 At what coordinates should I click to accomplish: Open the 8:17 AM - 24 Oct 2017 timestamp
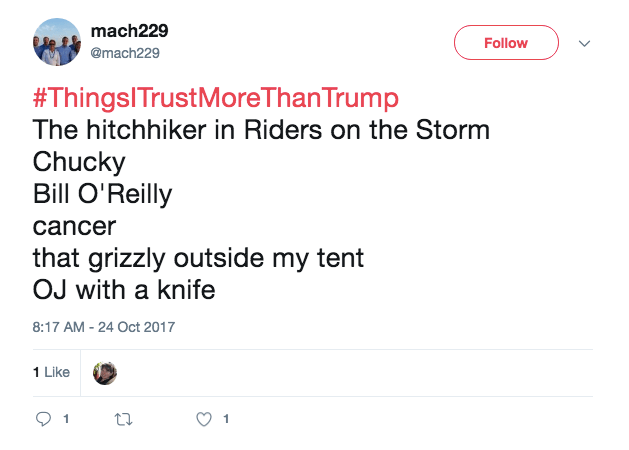104,327
